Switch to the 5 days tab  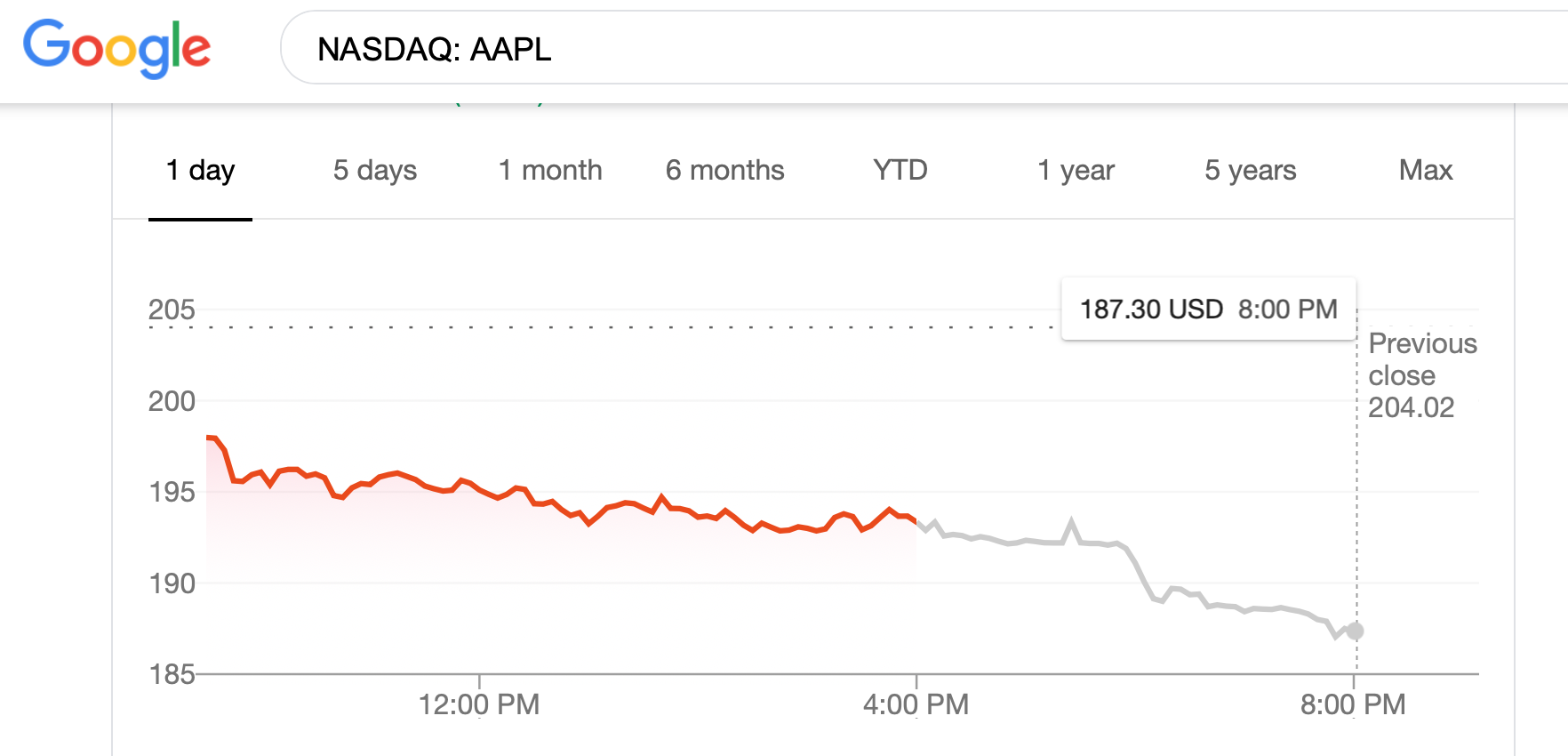[x=374, y=170]
